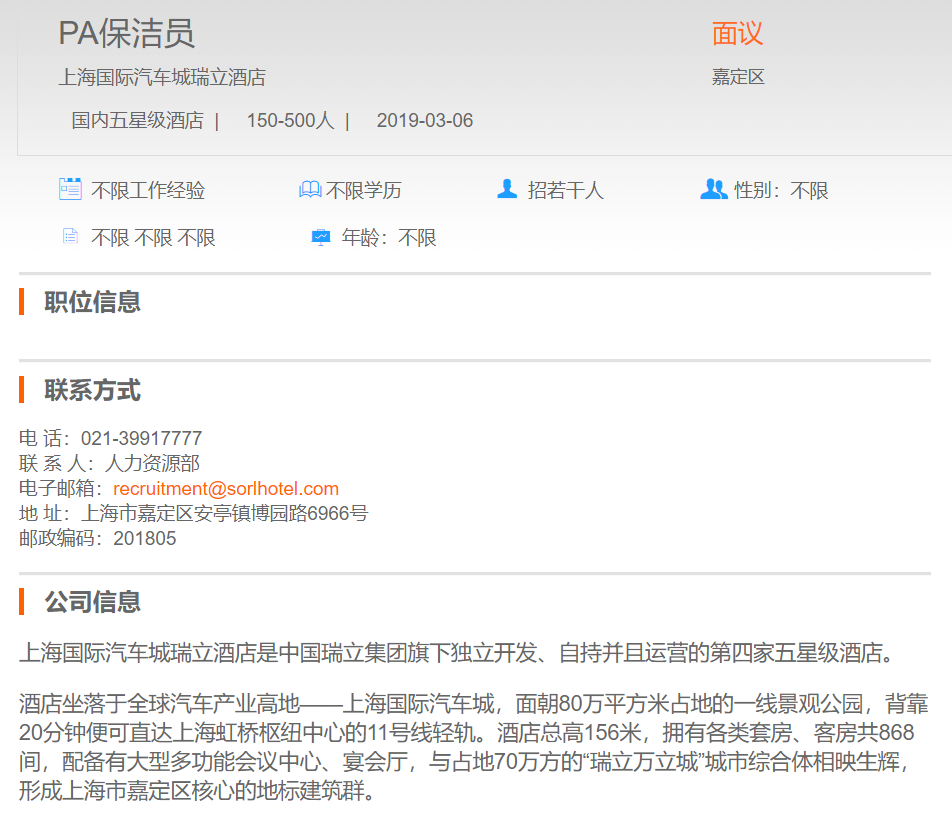Click the 面议 salary text
The width and height of the screenshot is (952, 820).
coord(737,33)
